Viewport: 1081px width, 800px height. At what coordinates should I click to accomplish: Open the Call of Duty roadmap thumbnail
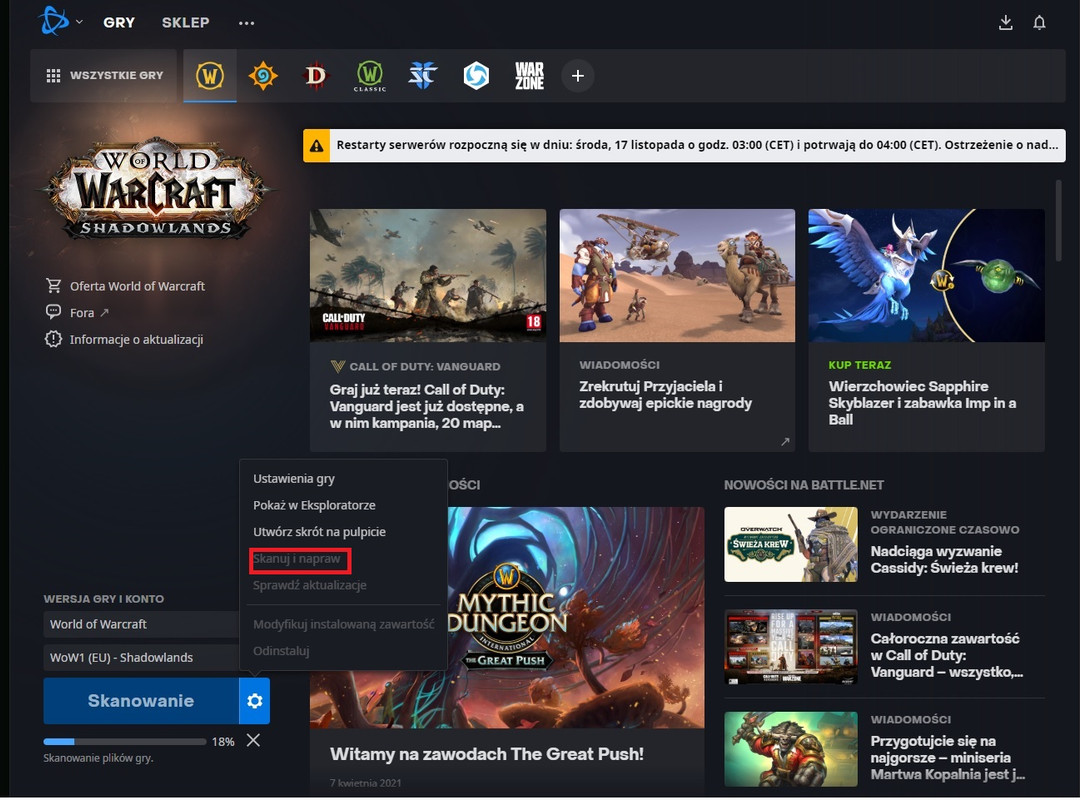[791, 647]
